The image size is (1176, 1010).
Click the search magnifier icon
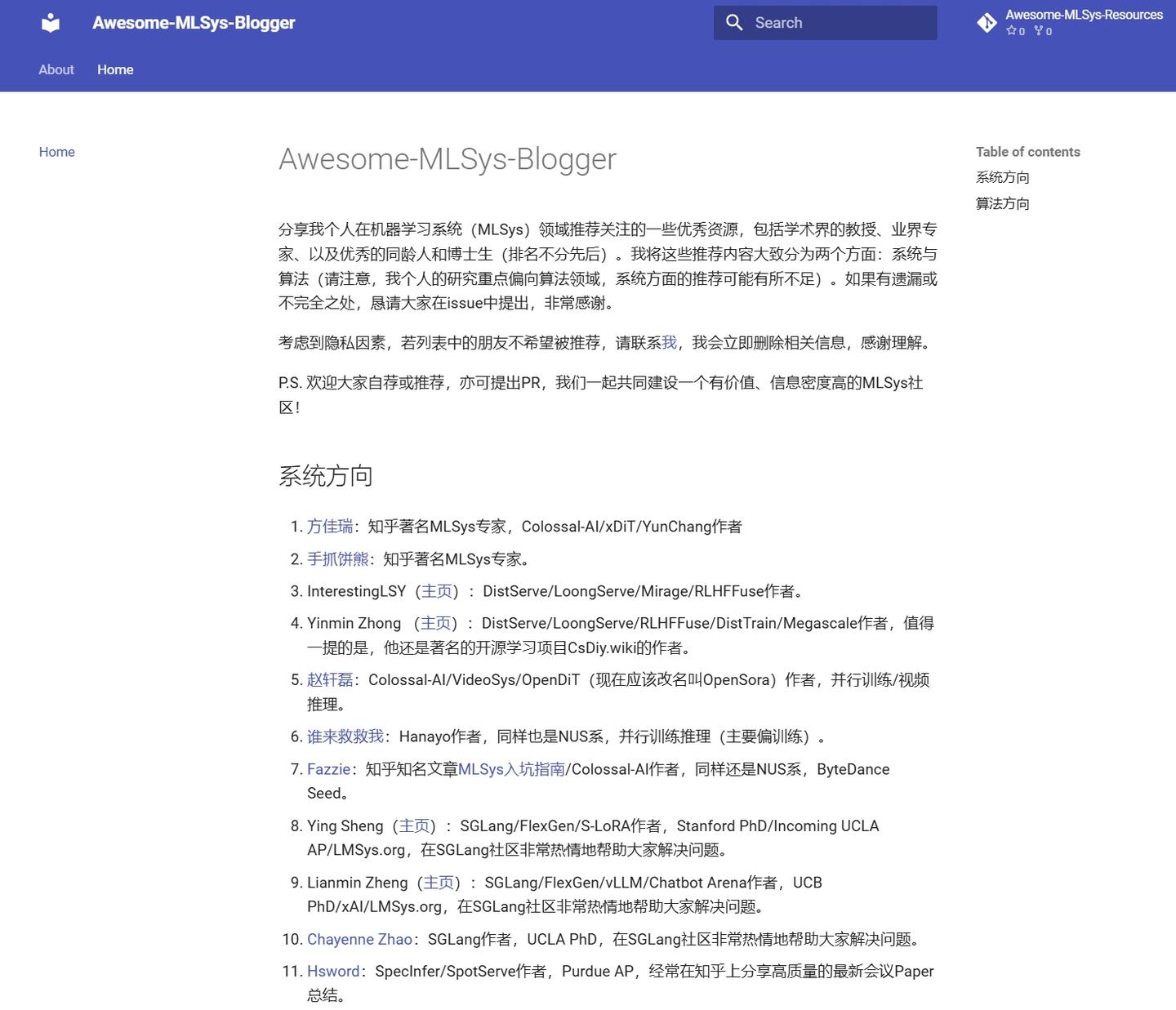(734, 22)
